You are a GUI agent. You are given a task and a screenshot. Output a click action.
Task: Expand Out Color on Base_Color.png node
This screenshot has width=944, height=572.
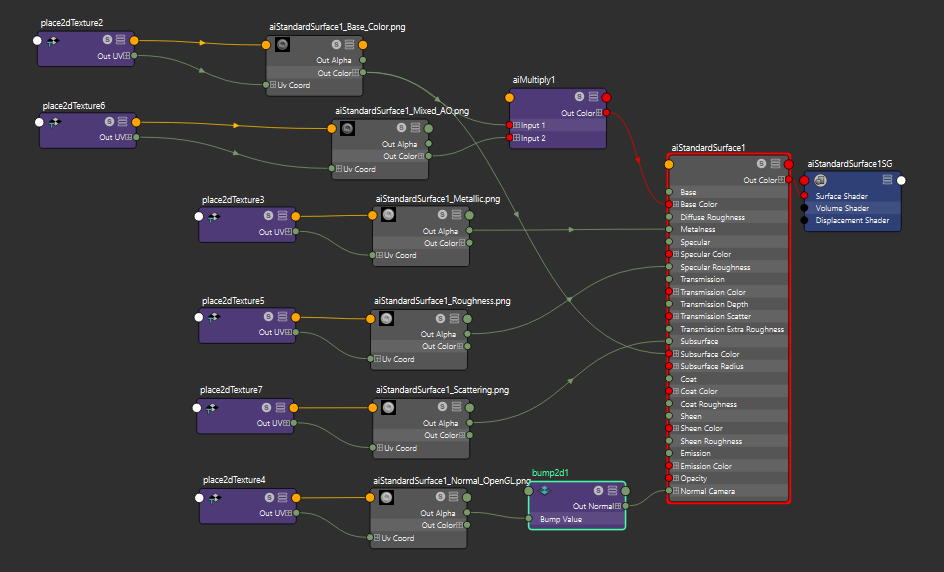click(356, 72)
